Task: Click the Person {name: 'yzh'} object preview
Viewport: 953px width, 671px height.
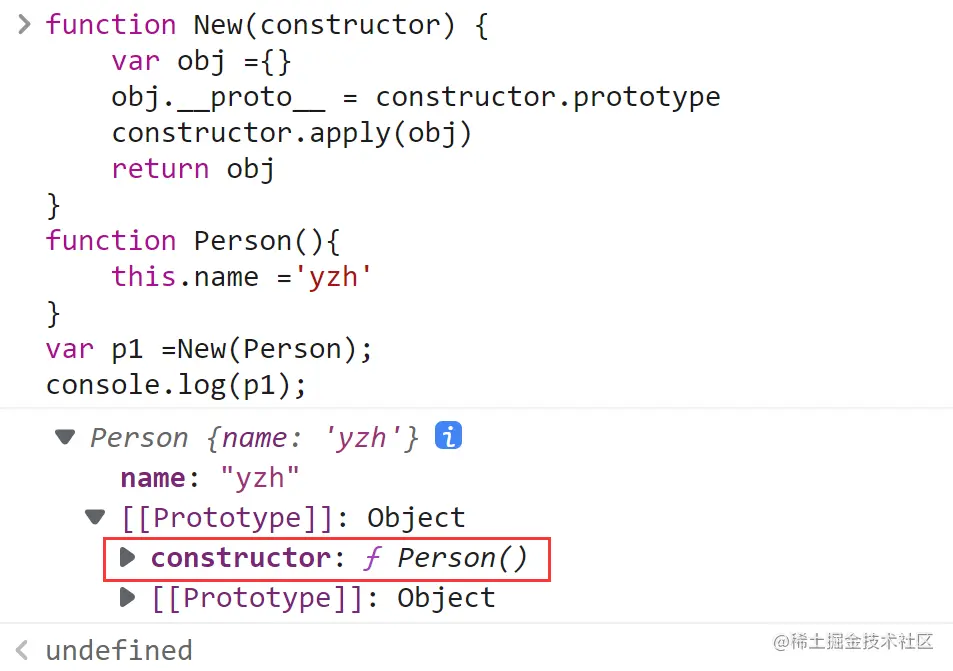Action: coord(254,438)
